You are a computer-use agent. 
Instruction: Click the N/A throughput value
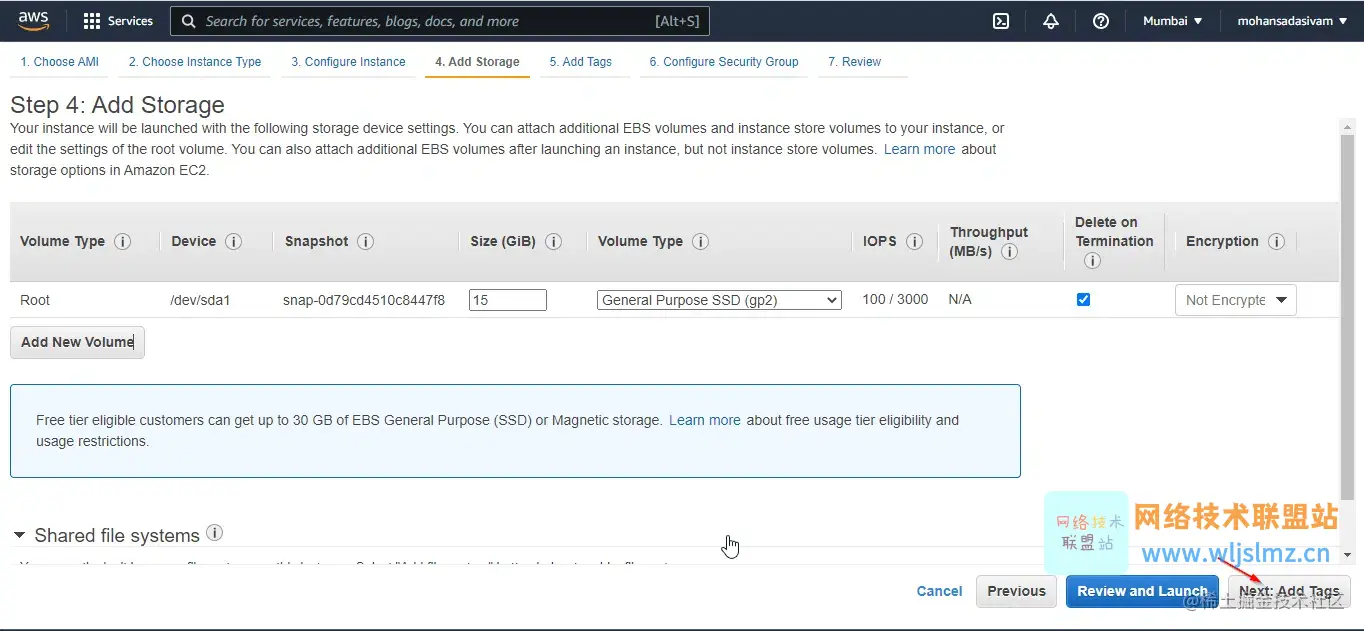point(960,299)
